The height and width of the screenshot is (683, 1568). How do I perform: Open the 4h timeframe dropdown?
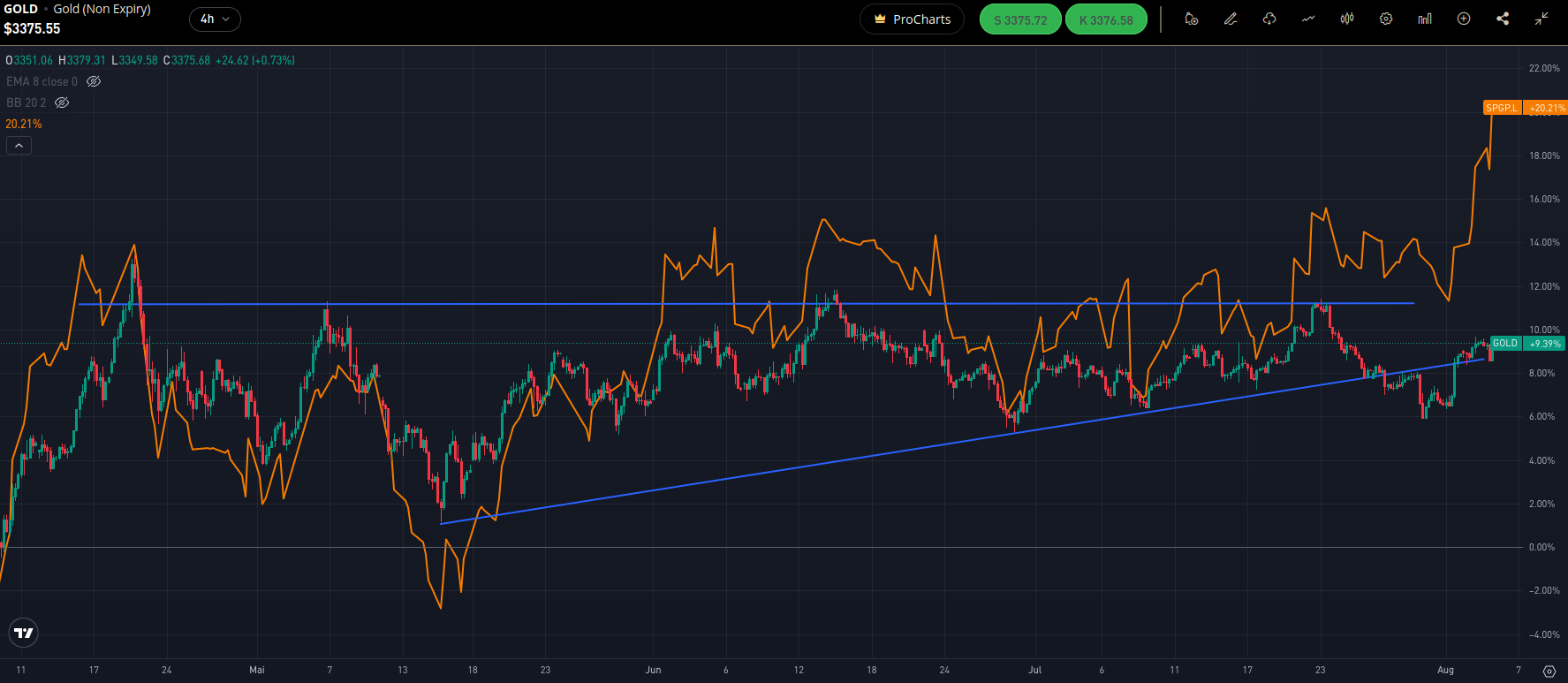(x=214, y=19)
